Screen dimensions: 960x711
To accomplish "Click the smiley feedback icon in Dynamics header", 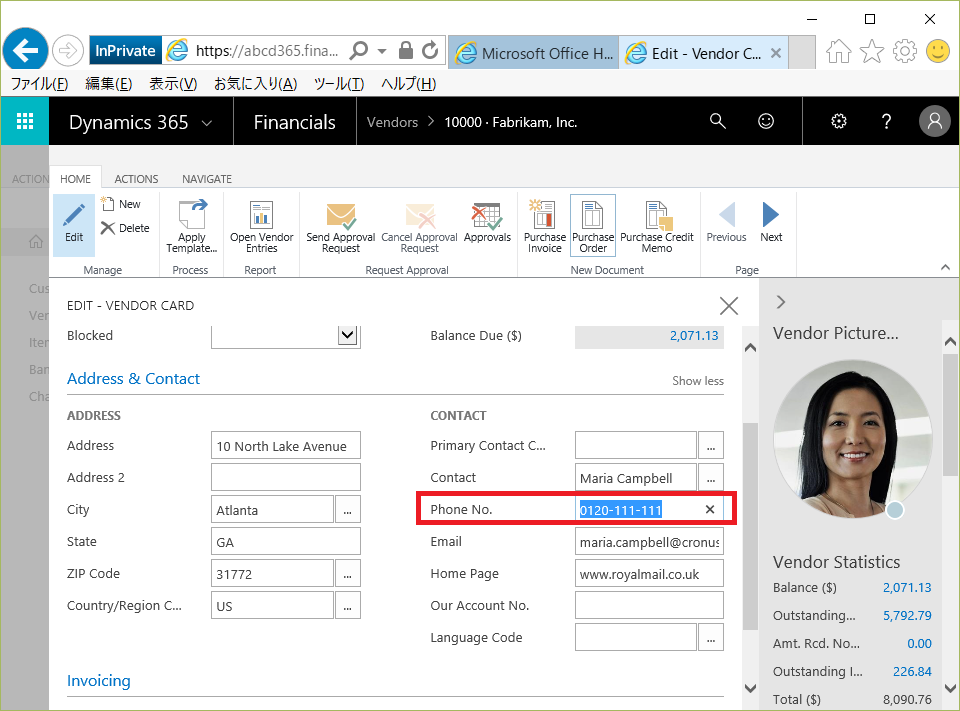I will [766, 121].
